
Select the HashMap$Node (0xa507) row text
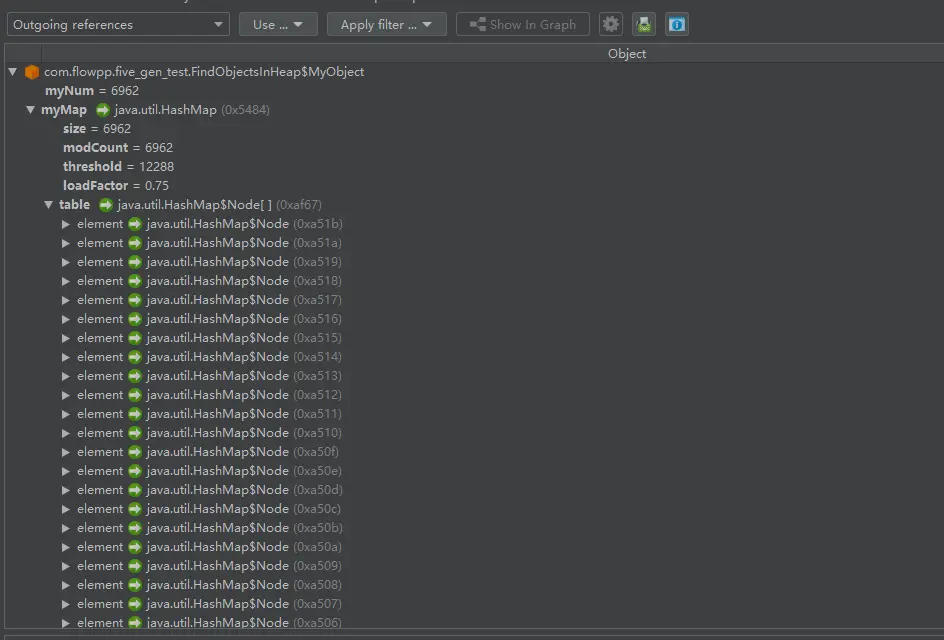(x=244, y=604)
